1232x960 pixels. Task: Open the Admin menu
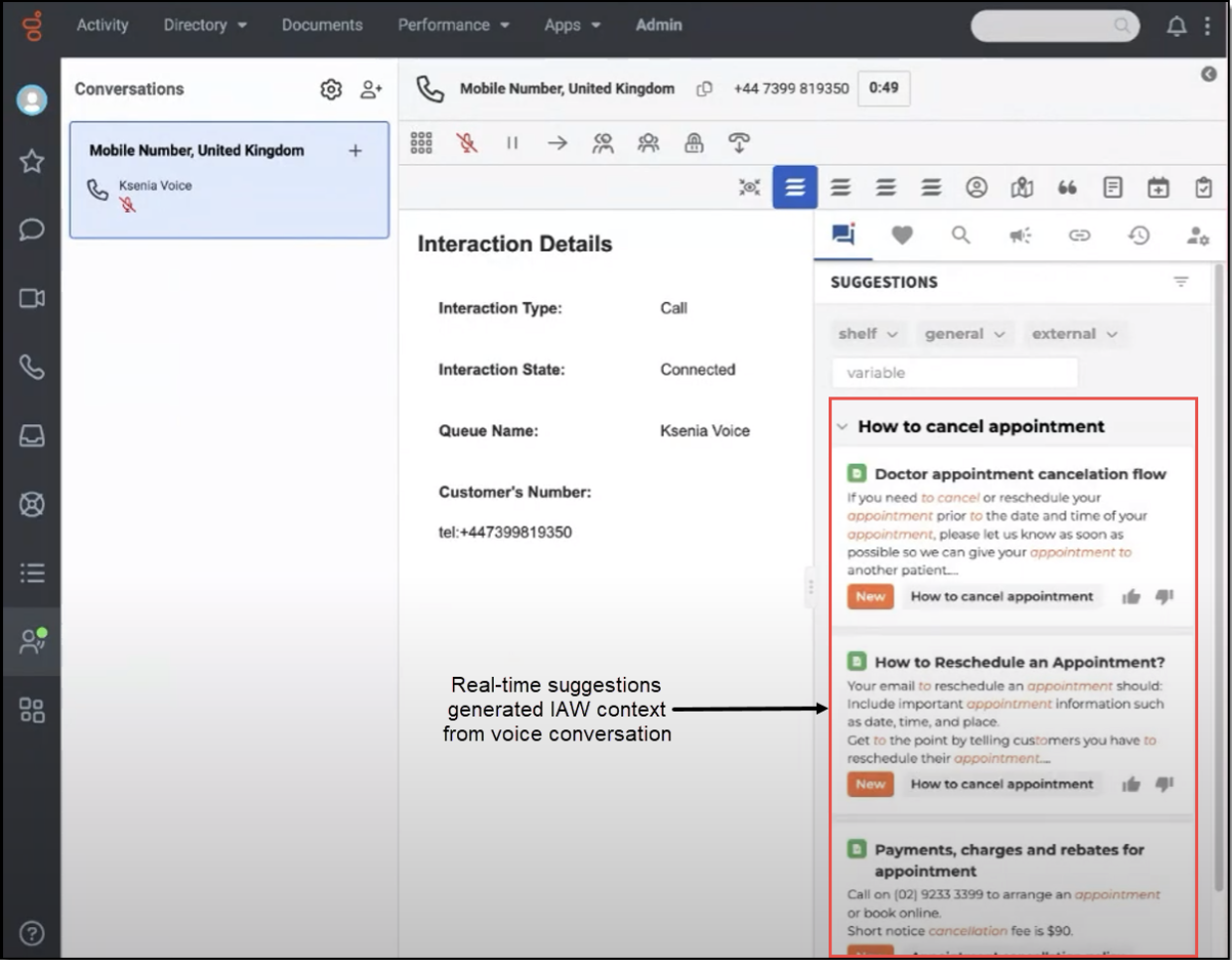click(659, 25)
